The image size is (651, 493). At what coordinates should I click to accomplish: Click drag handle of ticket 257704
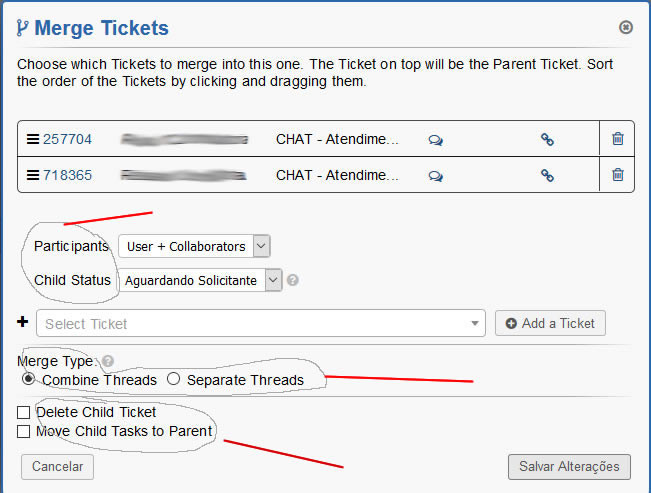click(32, 139)
